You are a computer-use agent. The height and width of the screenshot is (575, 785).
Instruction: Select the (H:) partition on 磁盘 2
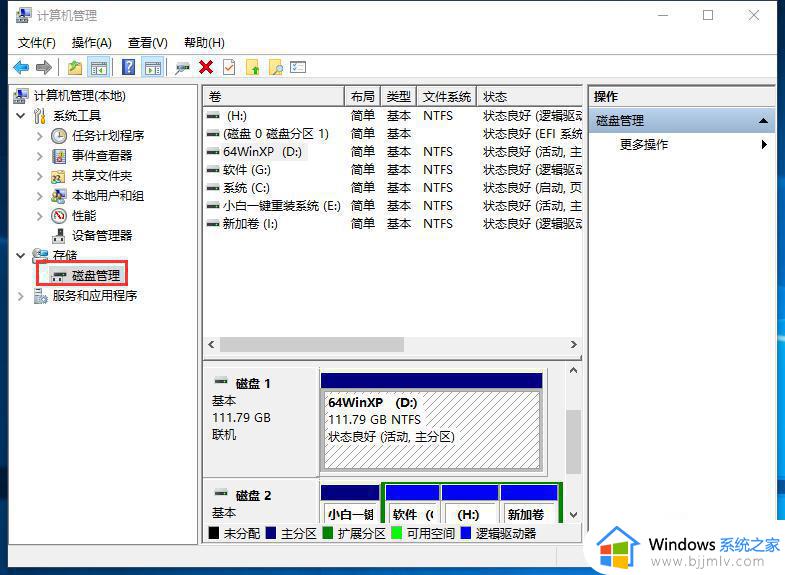coord(469,503)
